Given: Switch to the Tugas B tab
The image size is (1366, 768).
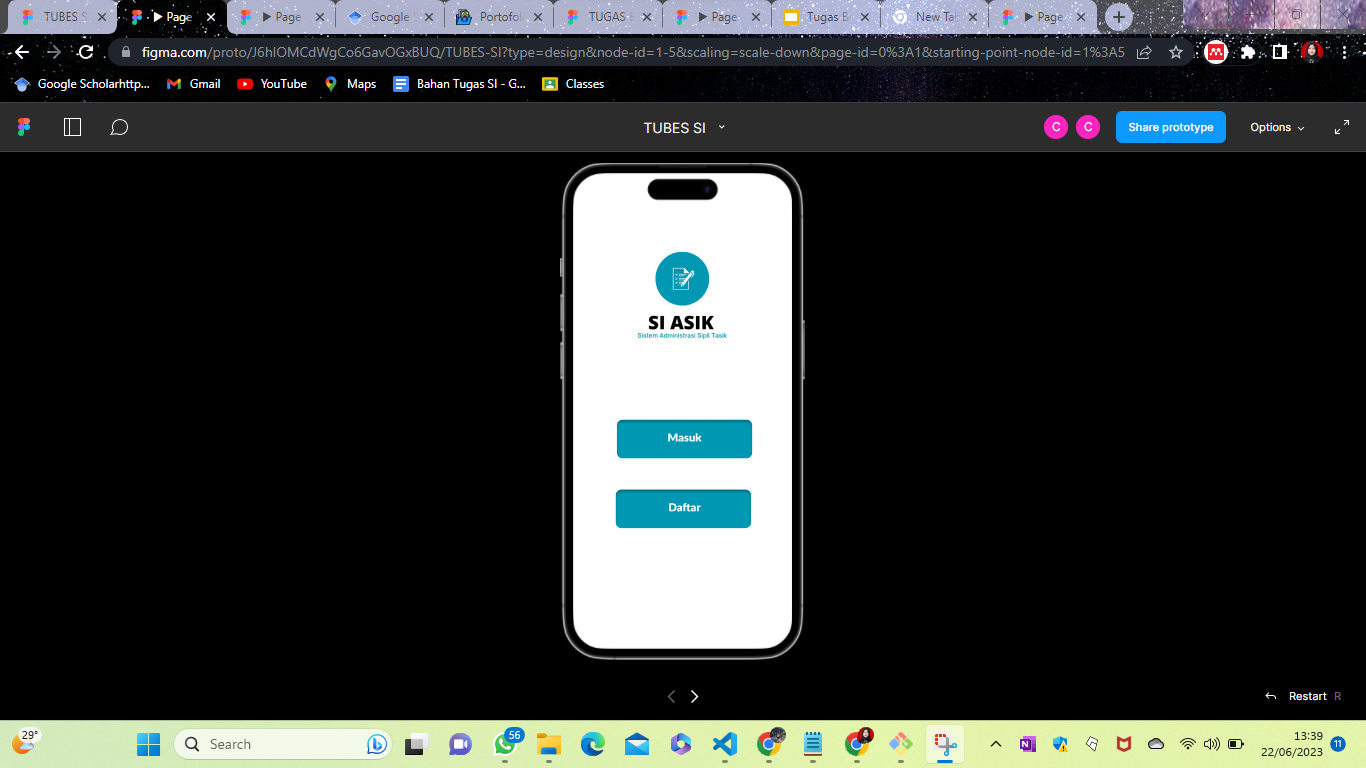Looking at the screenshot, I should [x=826, y=17].
